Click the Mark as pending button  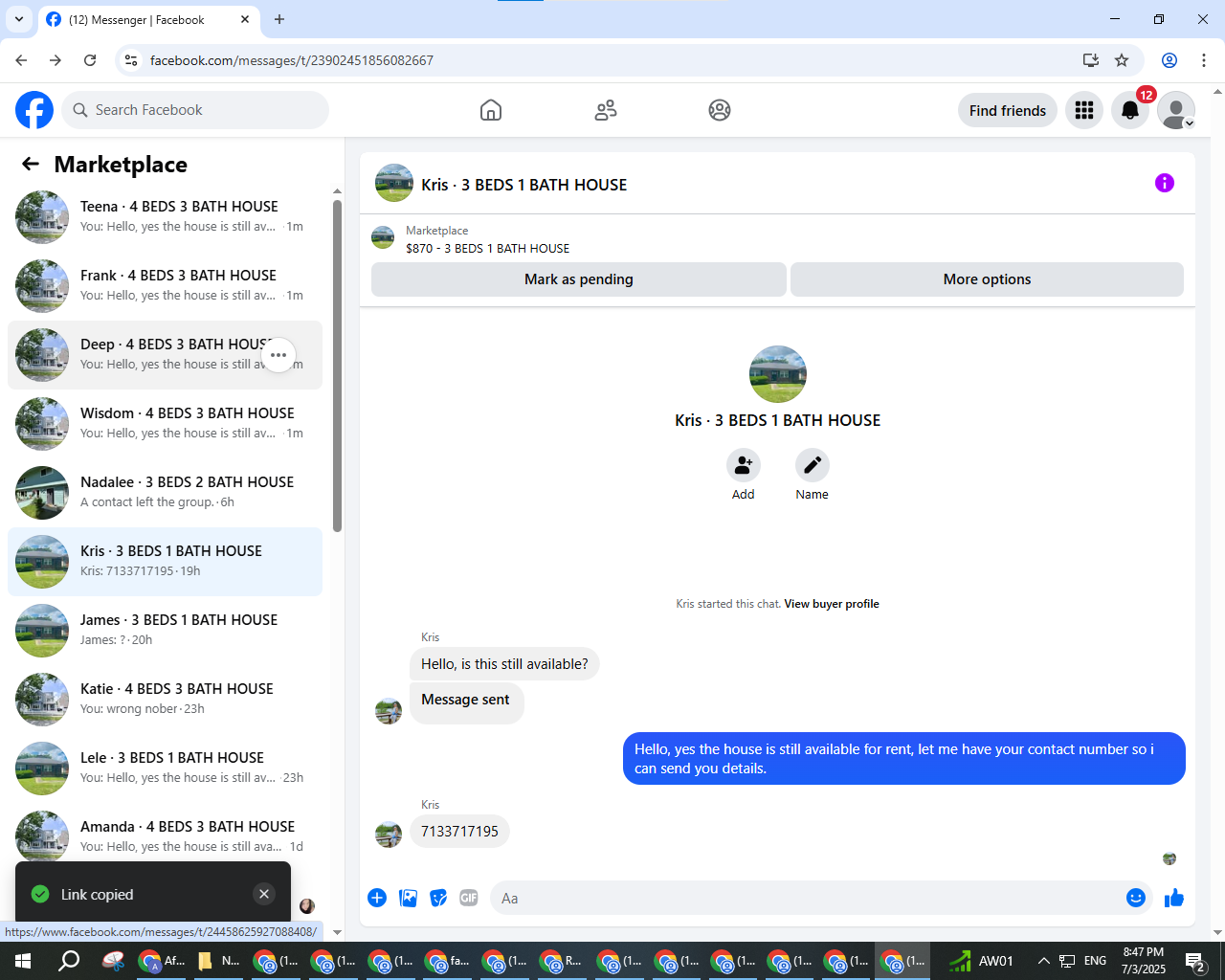point(579,279)
